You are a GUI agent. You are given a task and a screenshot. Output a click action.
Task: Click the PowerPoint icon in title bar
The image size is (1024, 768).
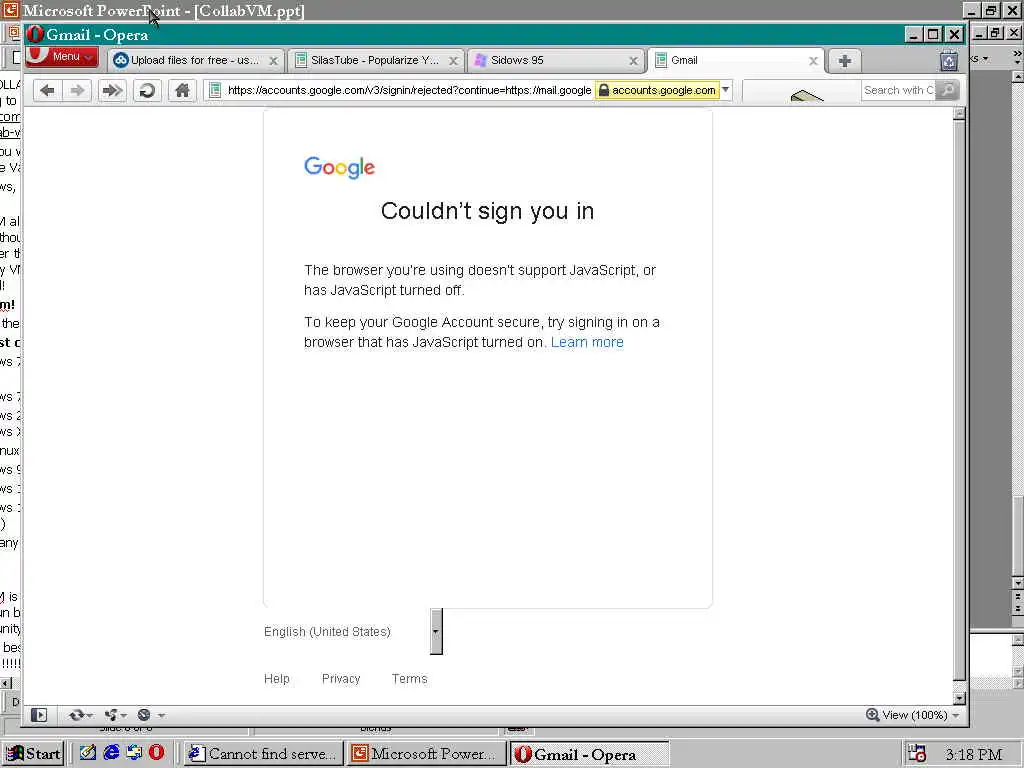pyautogui.click(x=11, y=10)
